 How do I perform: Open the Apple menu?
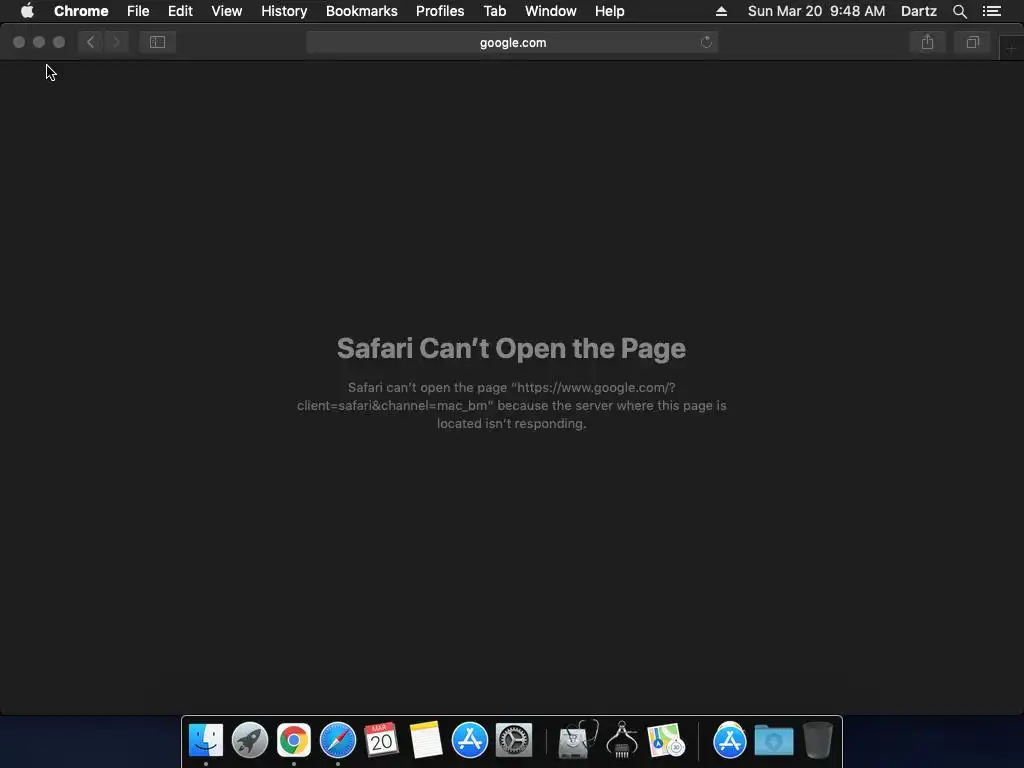click(x=27, y=11)
